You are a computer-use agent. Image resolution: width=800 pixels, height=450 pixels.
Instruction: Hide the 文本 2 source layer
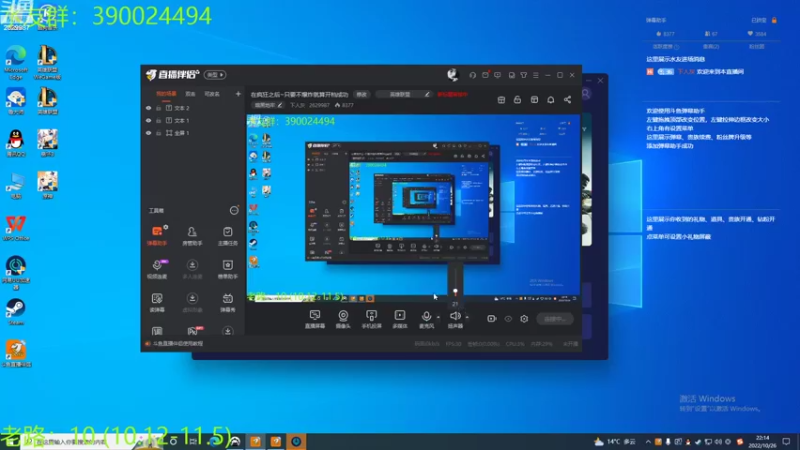point(148,108)
